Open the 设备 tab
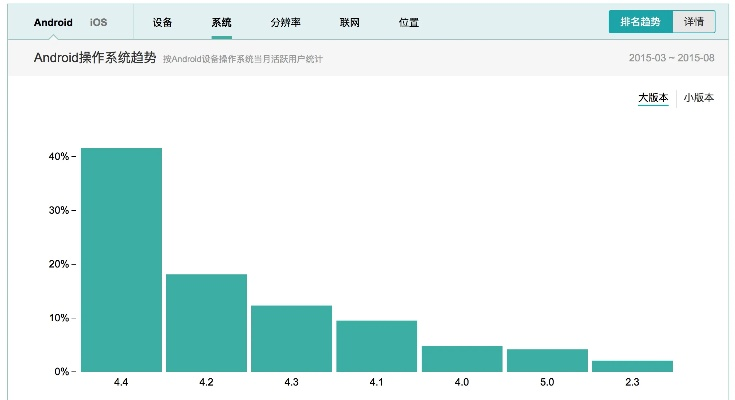Screen dimensions: 735x400 coord(162,22)
